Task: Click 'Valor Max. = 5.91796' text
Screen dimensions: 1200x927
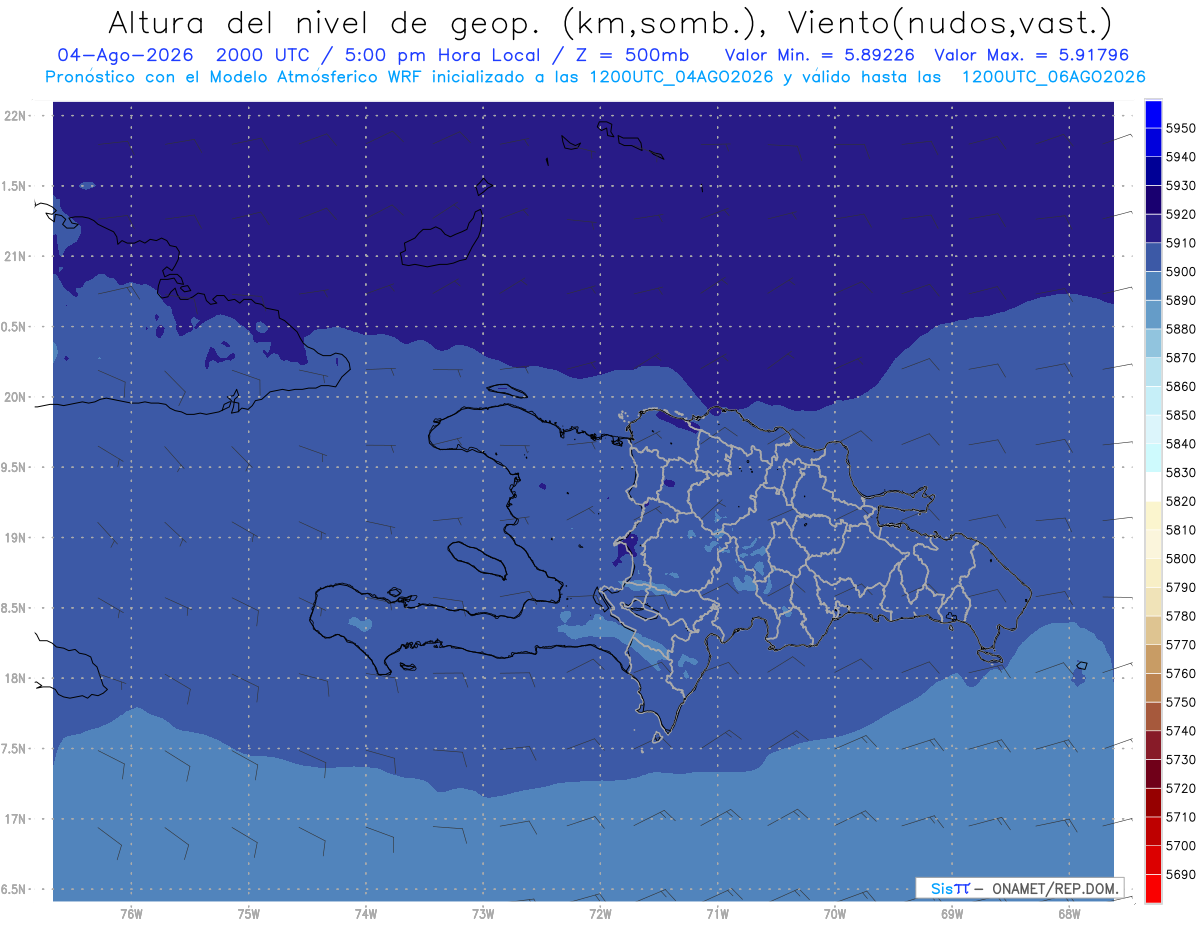Action: [x=1031, y=55]
